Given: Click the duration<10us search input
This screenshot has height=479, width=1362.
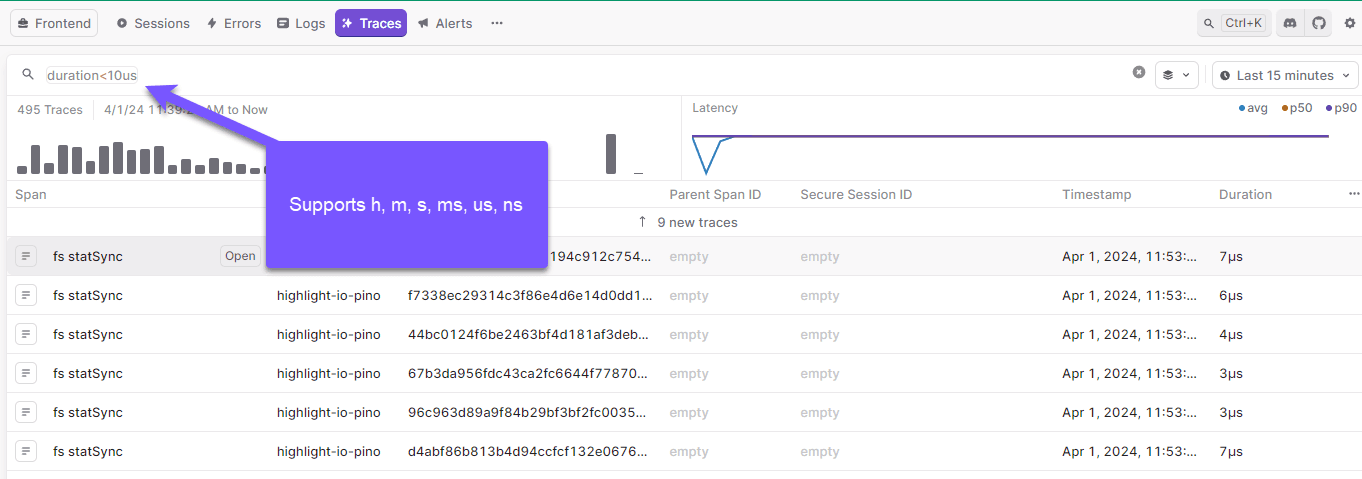Looking at the screenshot, I should pyautogui.click(x=92, y=75).
